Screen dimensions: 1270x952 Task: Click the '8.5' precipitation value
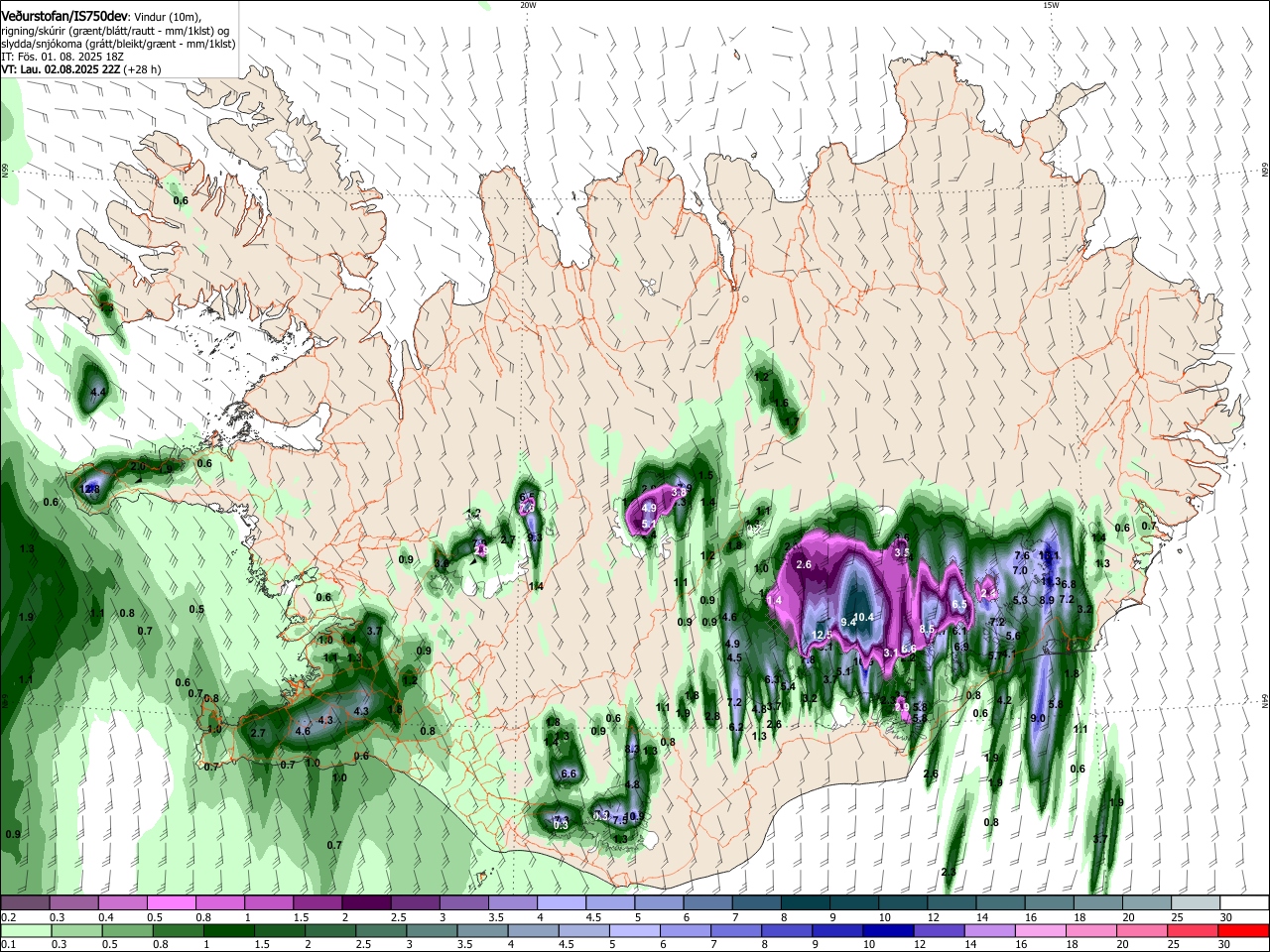click(x=928, y=629)
